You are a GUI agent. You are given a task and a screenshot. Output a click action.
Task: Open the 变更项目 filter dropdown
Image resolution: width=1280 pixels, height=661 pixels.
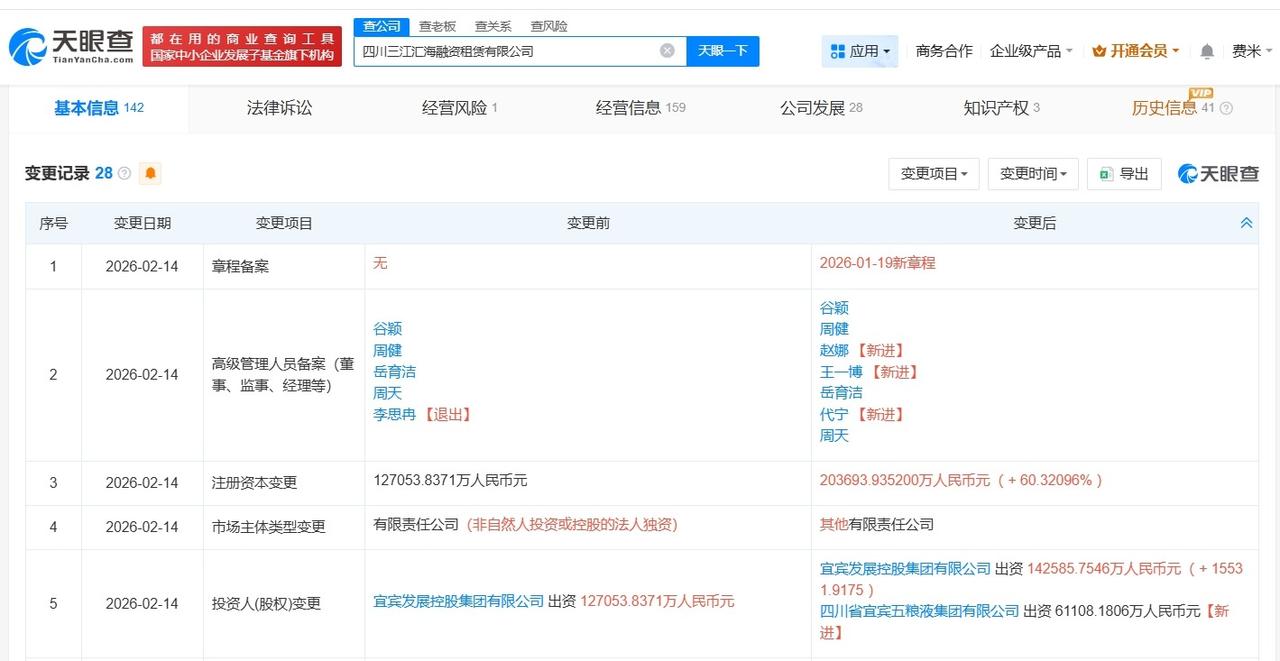[x=933, y=173]
